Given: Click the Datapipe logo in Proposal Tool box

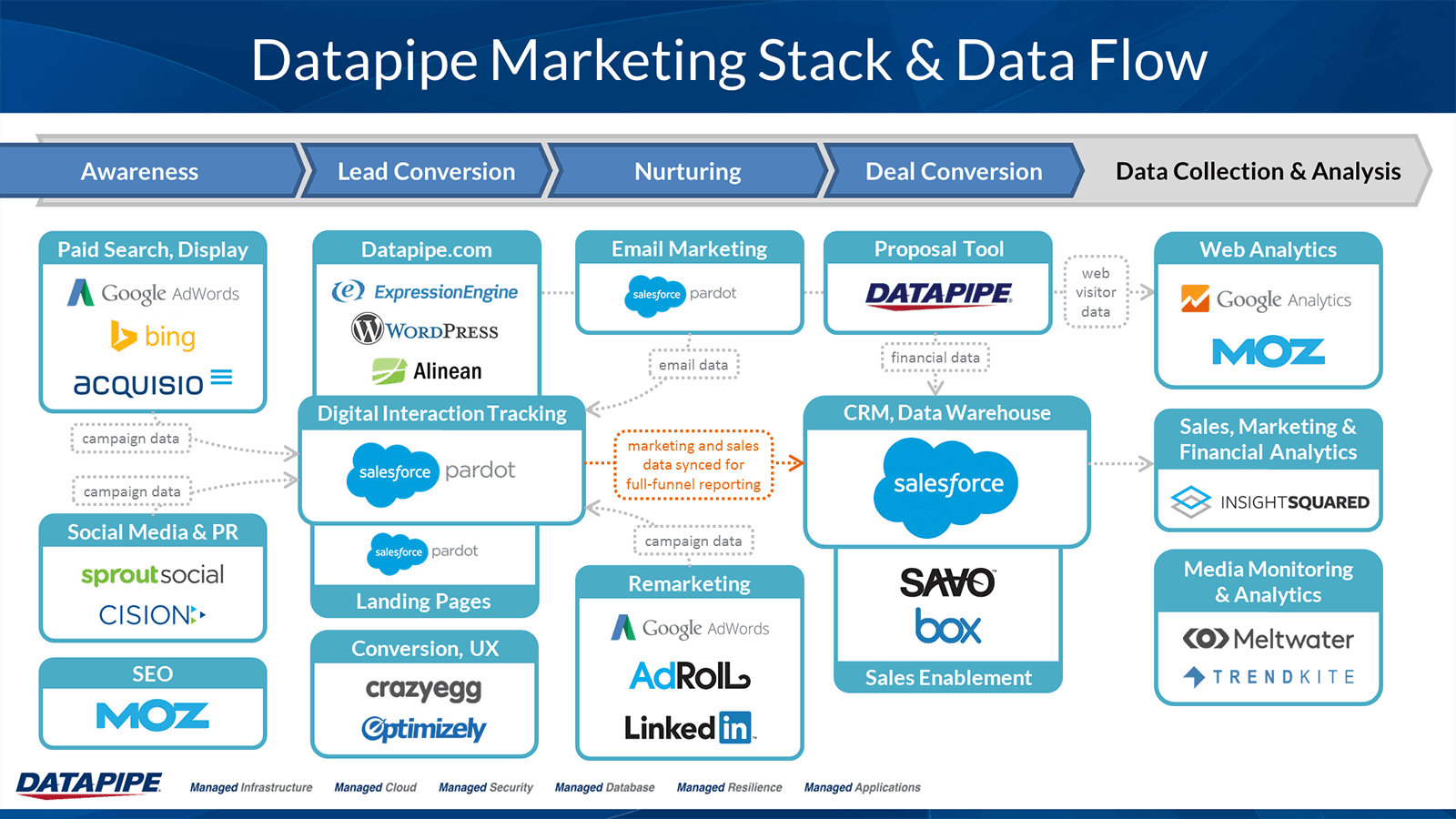Looking at the screenshot, I should pos(939,295).
